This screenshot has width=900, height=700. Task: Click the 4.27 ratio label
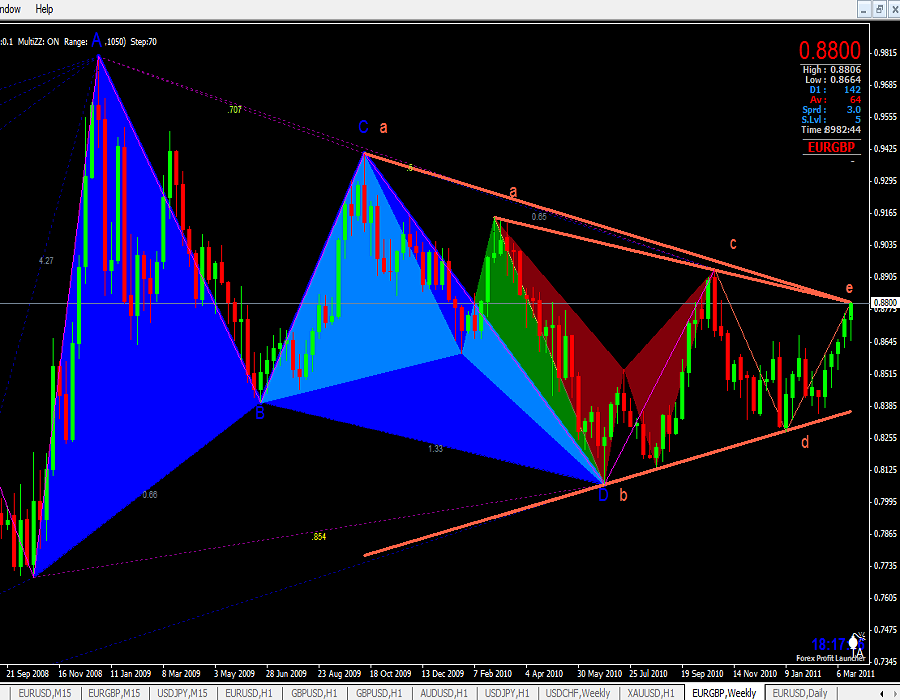pos(46,260)
